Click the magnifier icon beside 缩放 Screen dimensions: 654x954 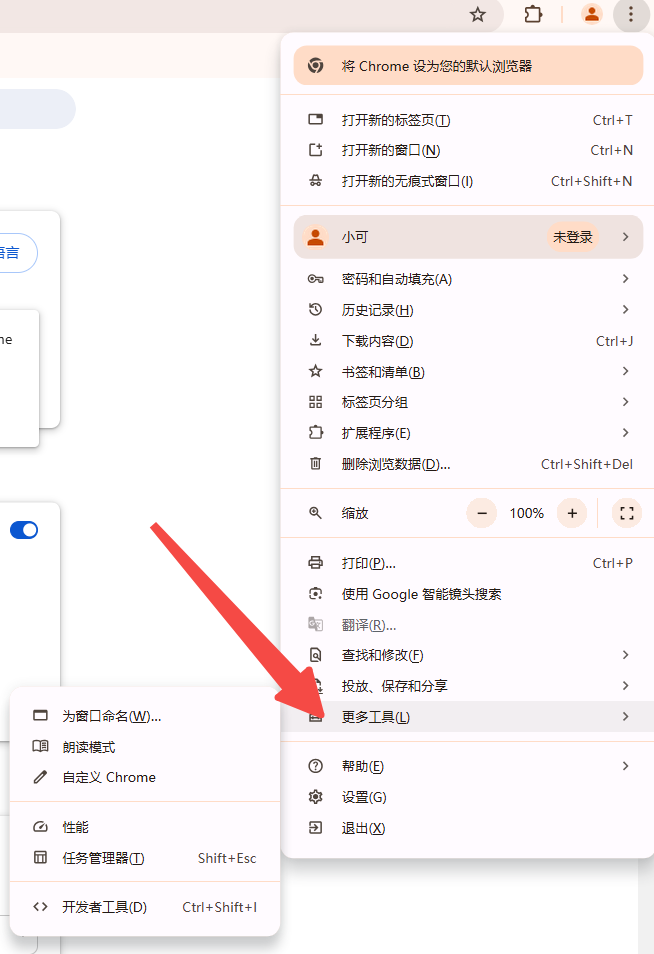point(315,513)
